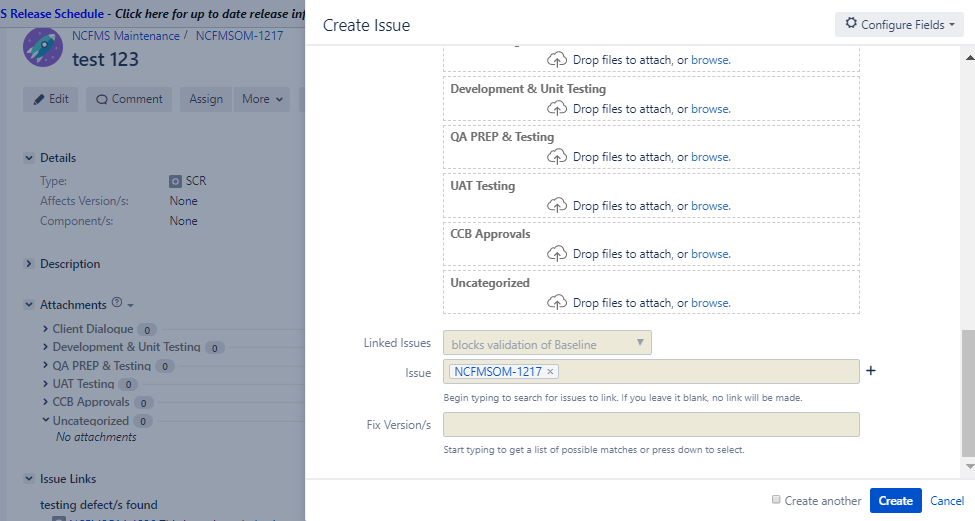Viewport: 975px width, 521px height.
Task: Open the Attachments options dropdown arrow
Action: pos(131,305)
